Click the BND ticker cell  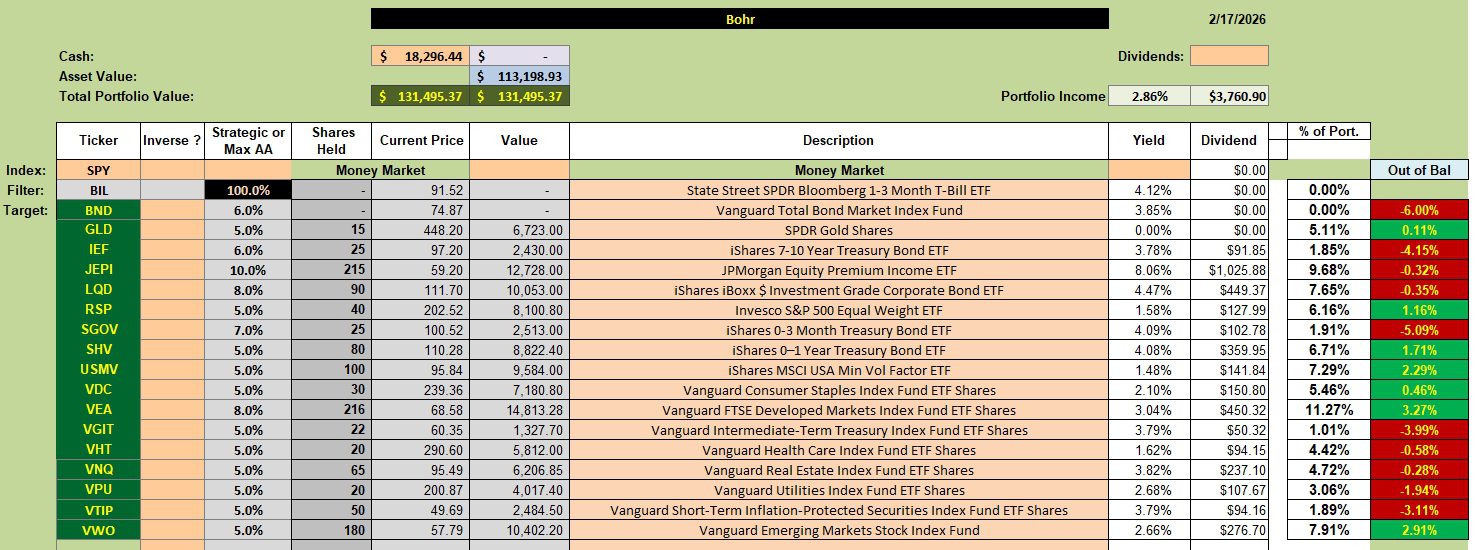[x=98, y=210]
